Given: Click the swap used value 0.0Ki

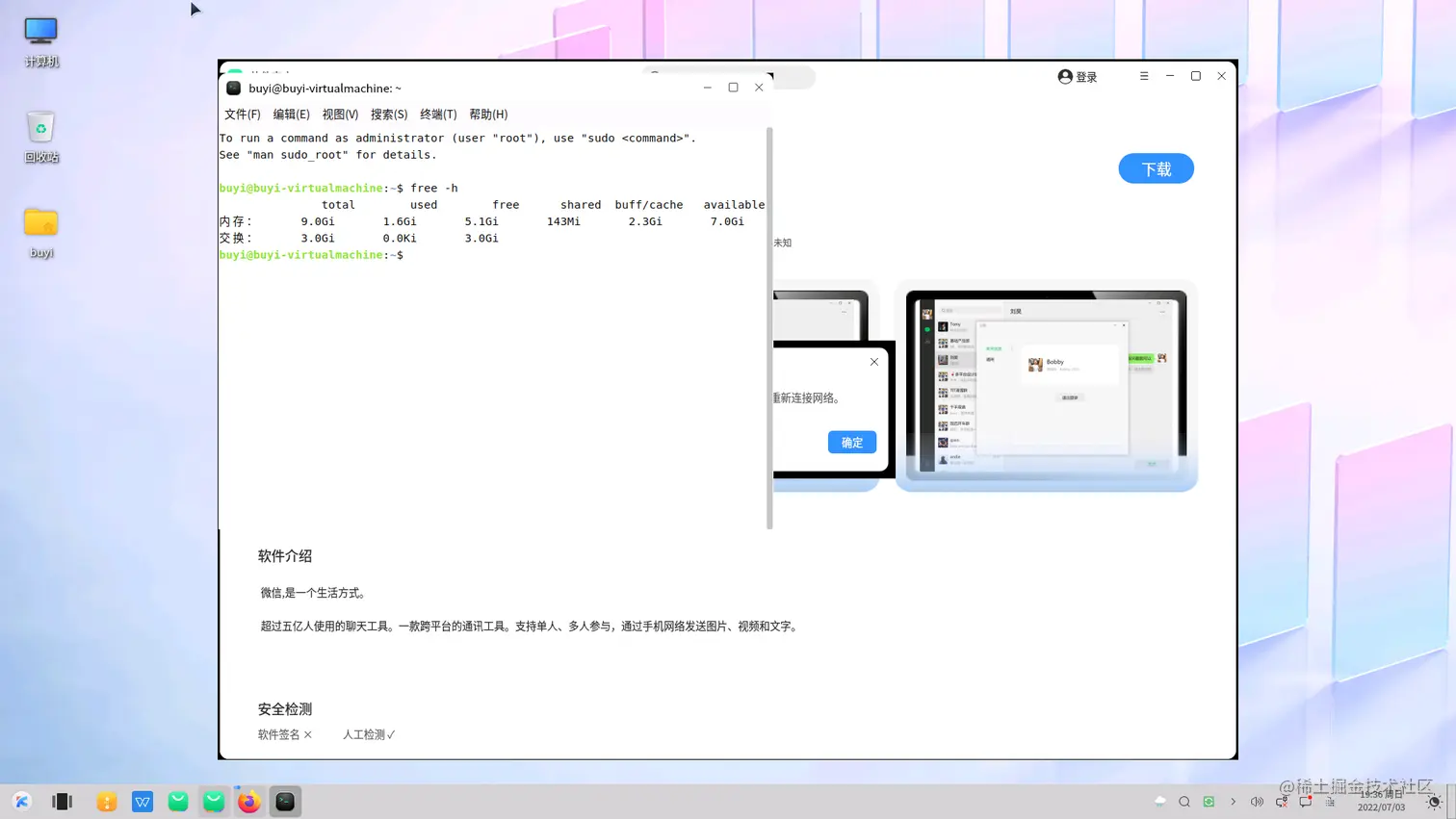Looking at the screenshot, I should click(400, 238).
